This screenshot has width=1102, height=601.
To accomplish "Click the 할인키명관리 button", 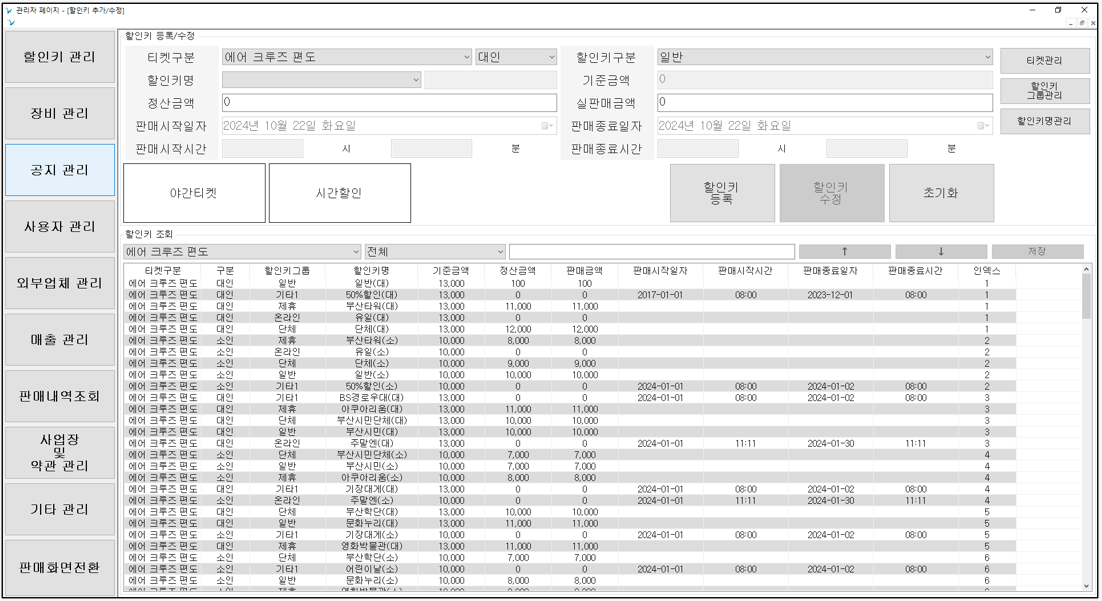I will coord(1044,121).
